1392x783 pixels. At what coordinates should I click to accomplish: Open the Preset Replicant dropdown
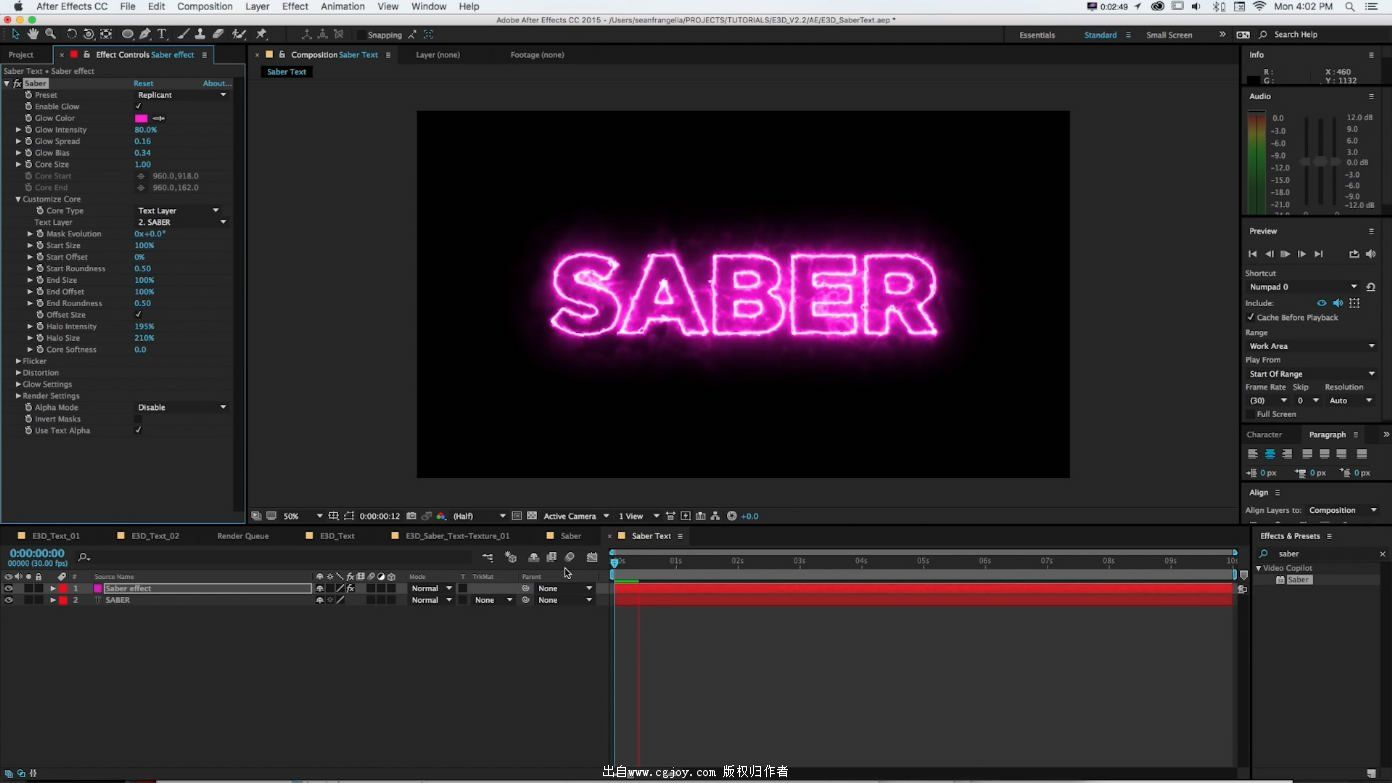pyautogui.click(x=182, y=95)
